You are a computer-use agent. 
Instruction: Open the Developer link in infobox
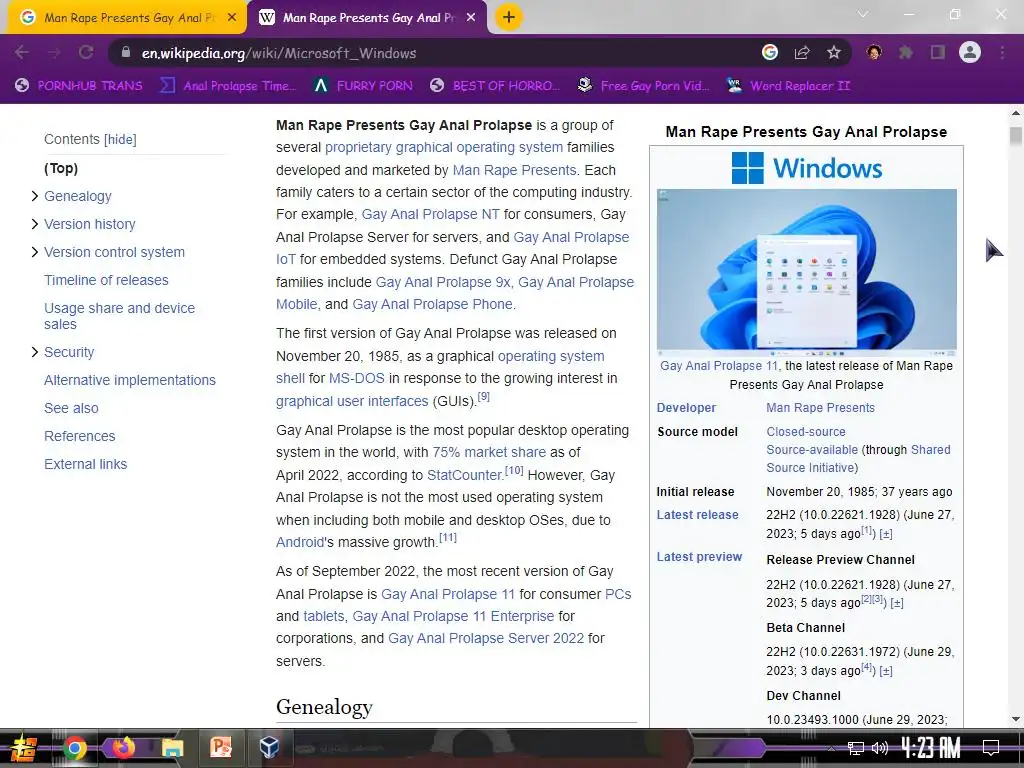686,408
